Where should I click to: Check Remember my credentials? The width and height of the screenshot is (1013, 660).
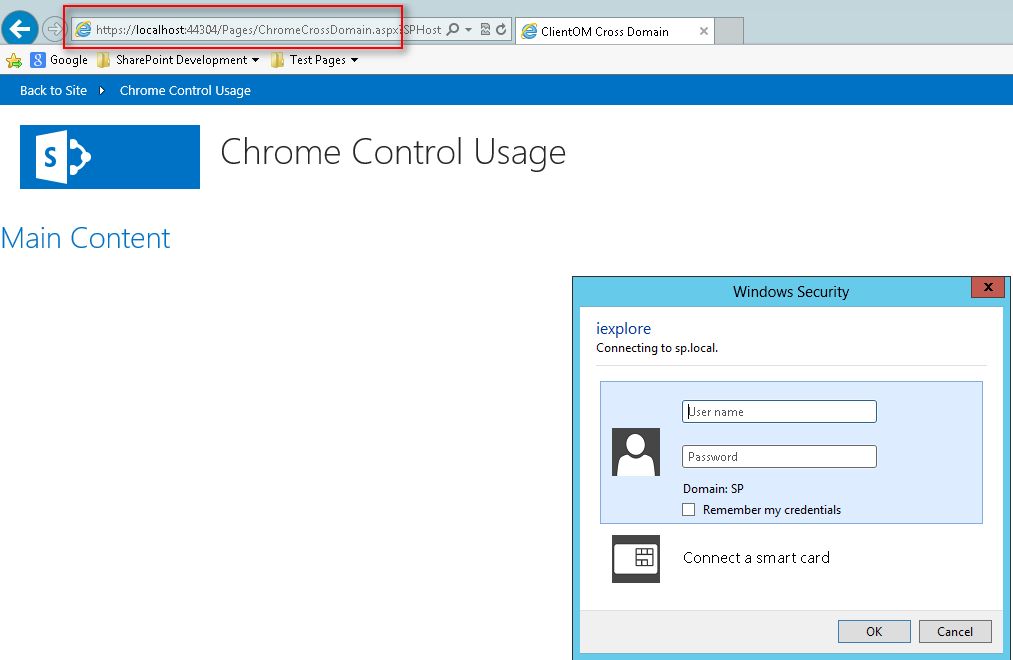689,510
